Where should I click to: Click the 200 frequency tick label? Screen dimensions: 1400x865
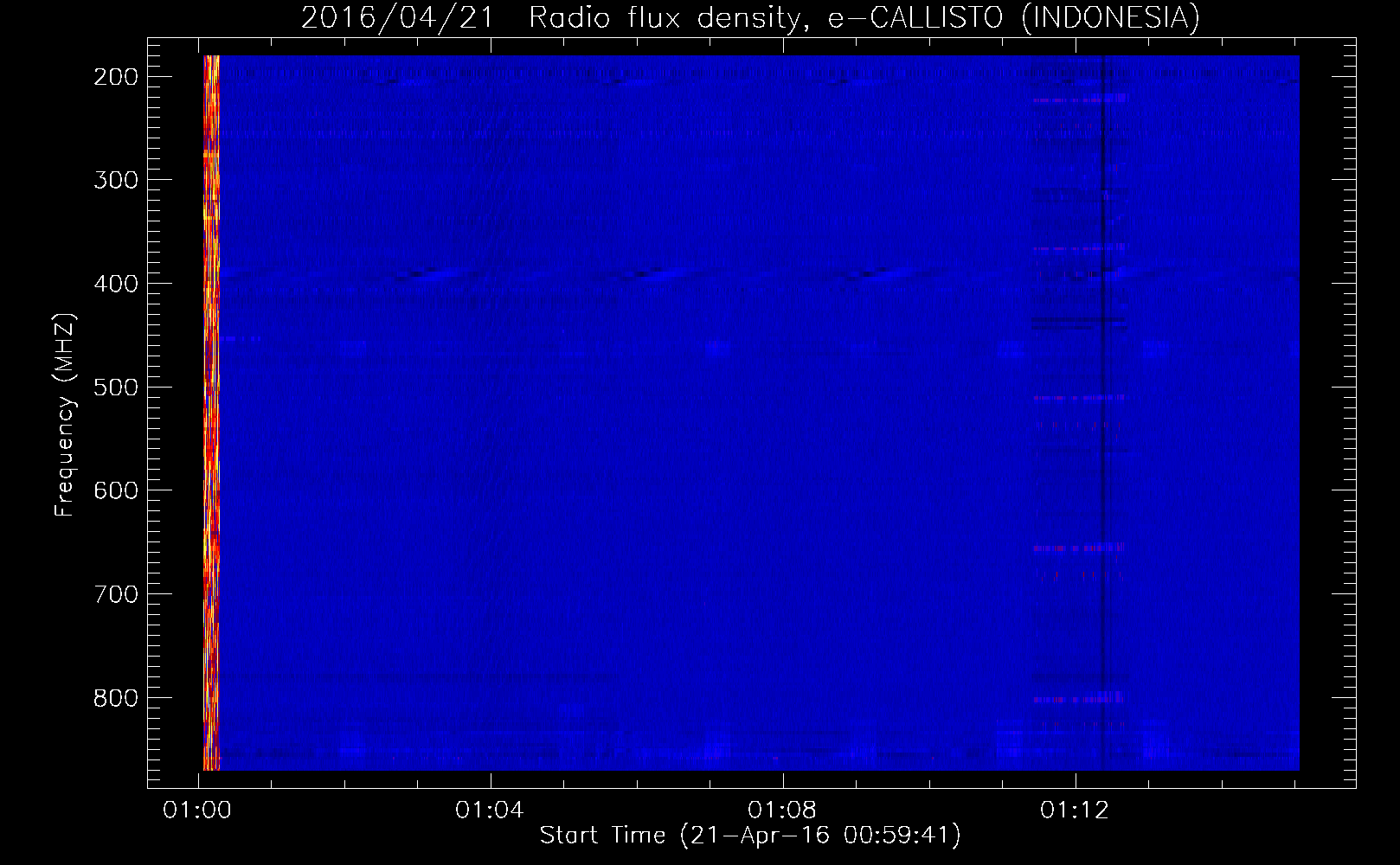tap(115, 77)
